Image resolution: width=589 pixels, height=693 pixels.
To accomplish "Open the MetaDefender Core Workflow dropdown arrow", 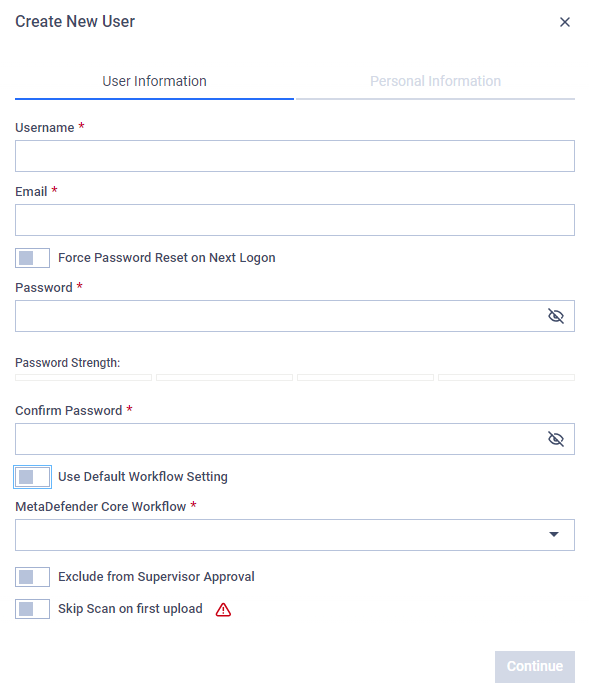I will [554, 534].
